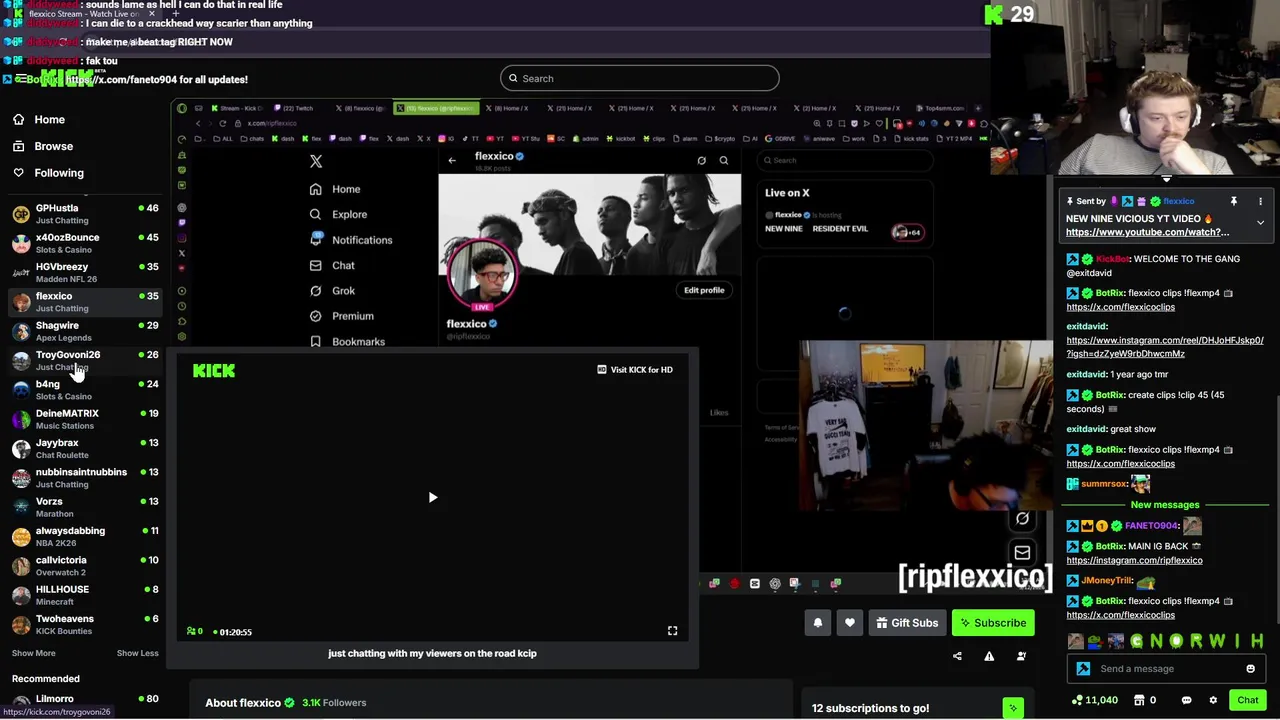Click Visit KICK for HD link
The height and width of the screenshot is (720, 1280).
point(634,369)
